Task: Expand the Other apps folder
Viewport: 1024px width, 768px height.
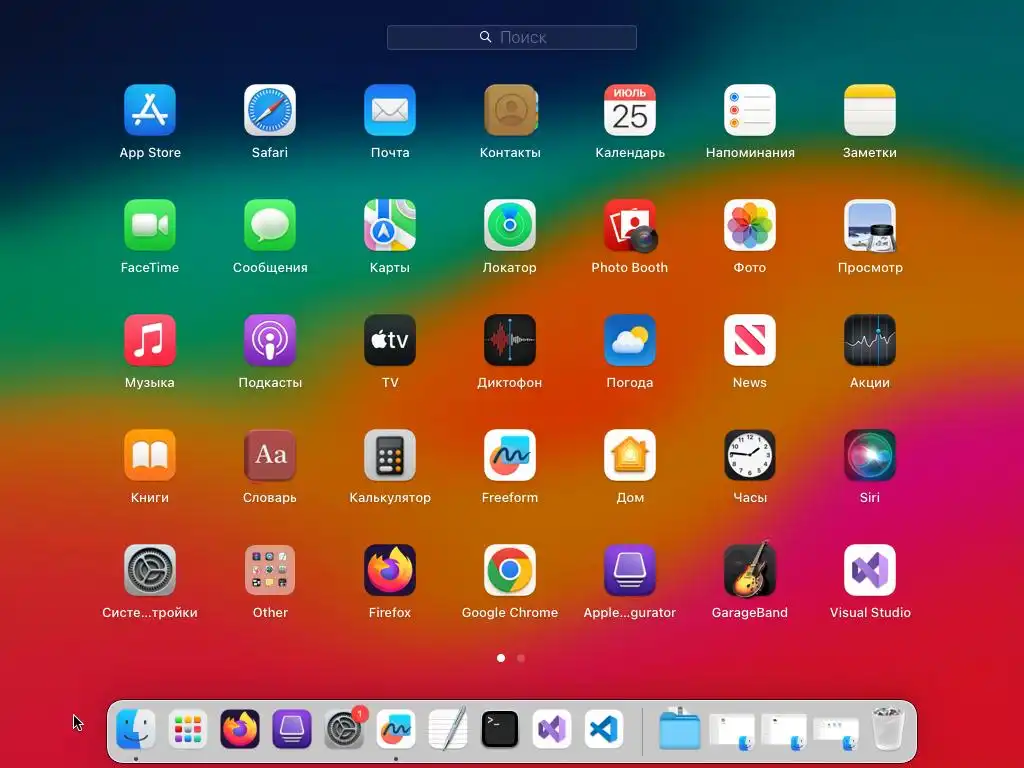Action: [270, 569]
